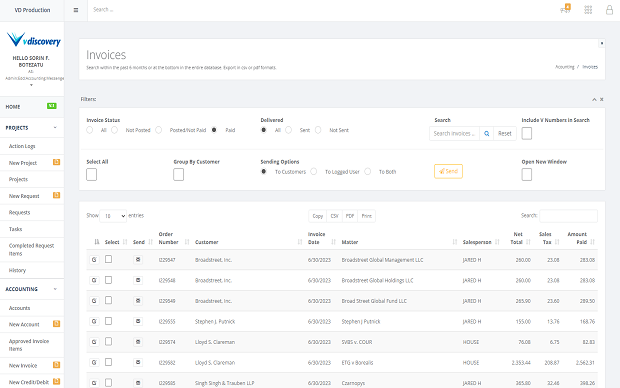Image resolution: width=620 pixels, height=388 pixels.
Task: Send invoice I229574 email icon
Action: coord(138,342)
